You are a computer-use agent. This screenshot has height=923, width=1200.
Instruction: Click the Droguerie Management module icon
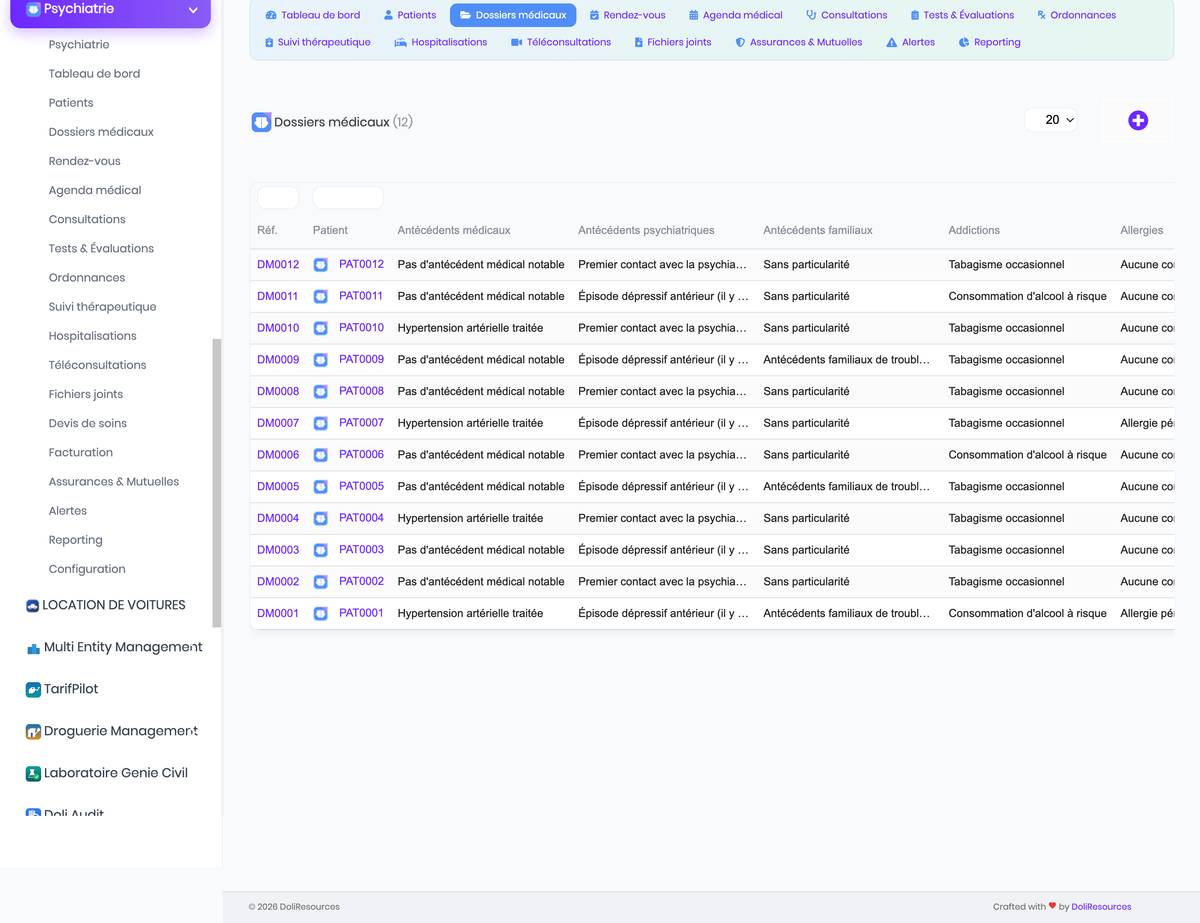tap(33, 732)
